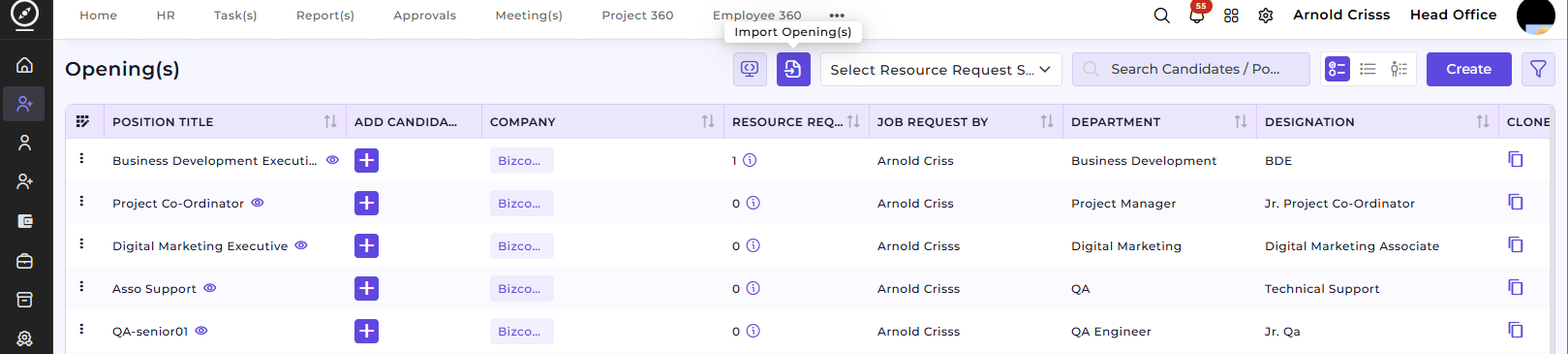Open the apps grid icon

[1231, 16]
